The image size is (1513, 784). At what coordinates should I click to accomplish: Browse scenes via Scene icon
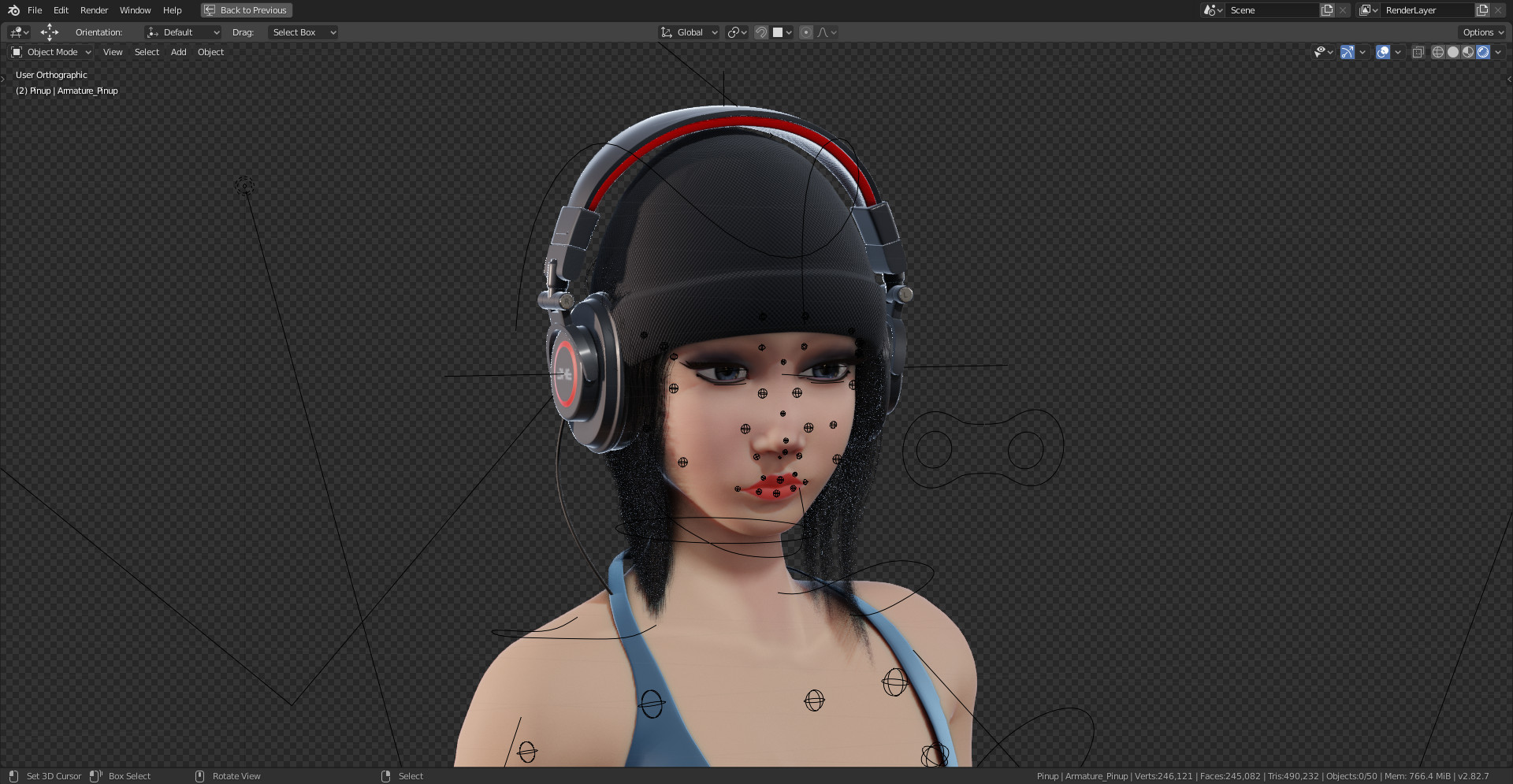(x=1213, y=10)
